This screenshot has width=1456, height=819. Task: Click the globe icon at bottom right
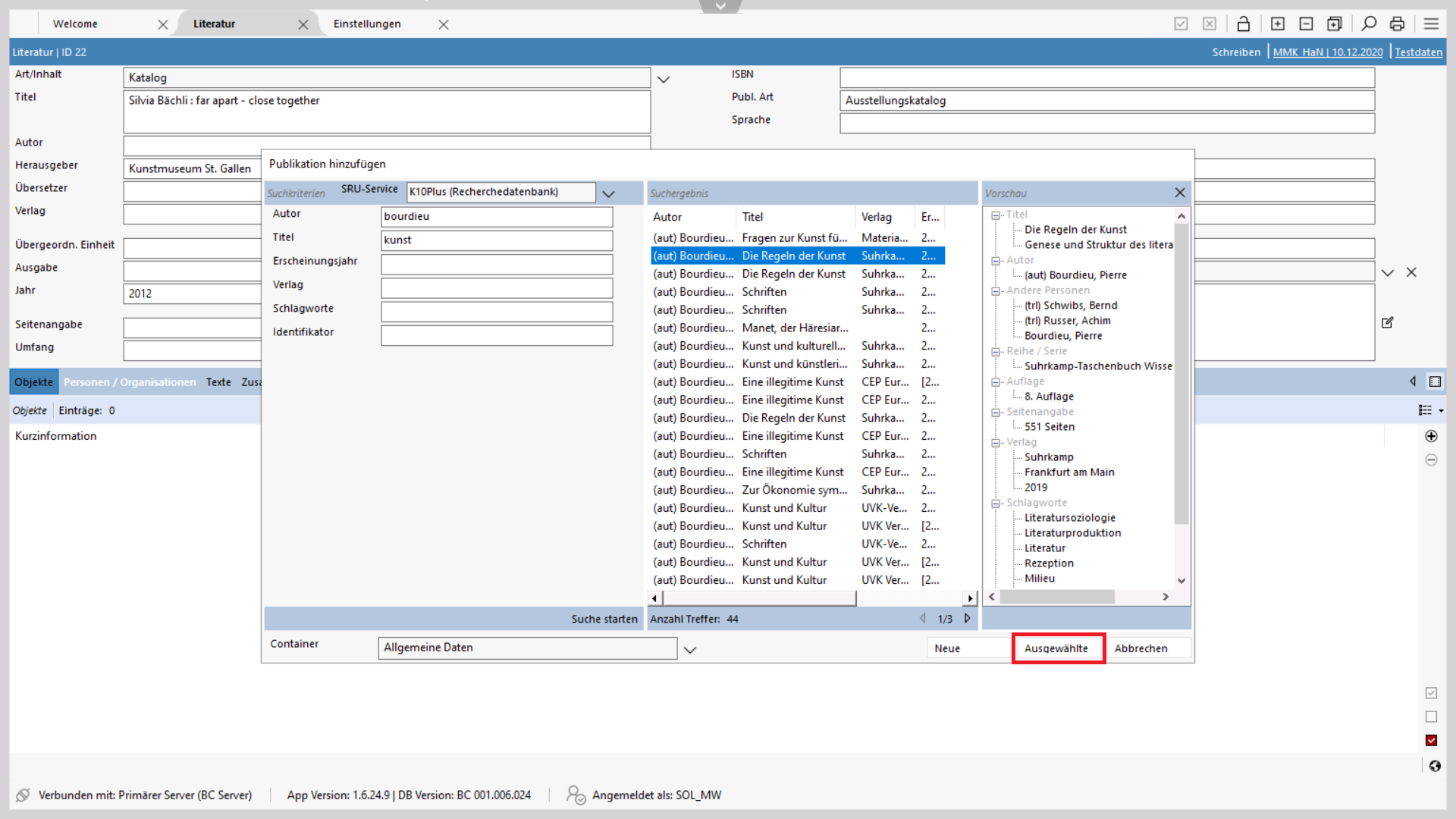tap(1435, 766)
